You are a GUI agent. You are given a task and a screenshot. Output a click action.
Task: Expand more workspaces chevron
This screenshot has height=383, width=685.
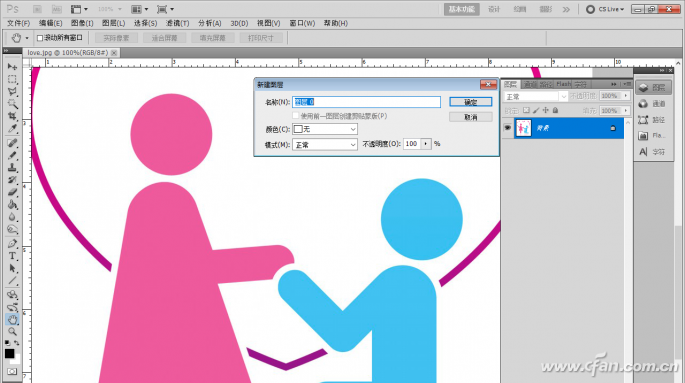click(x=566, y=9)
